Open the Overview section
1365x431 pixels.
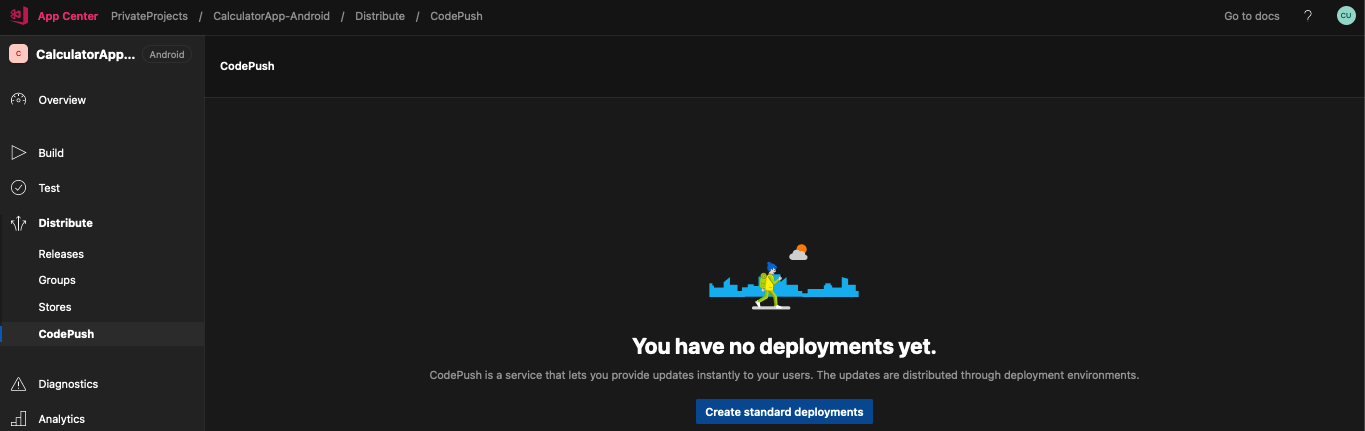click(62, 100)
